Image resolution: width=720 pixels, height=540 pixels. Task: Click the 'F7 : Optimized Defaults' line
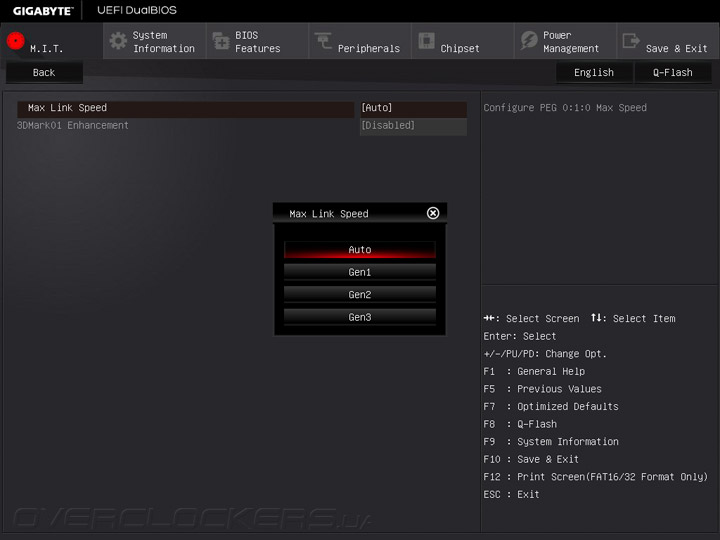point(551,406)
